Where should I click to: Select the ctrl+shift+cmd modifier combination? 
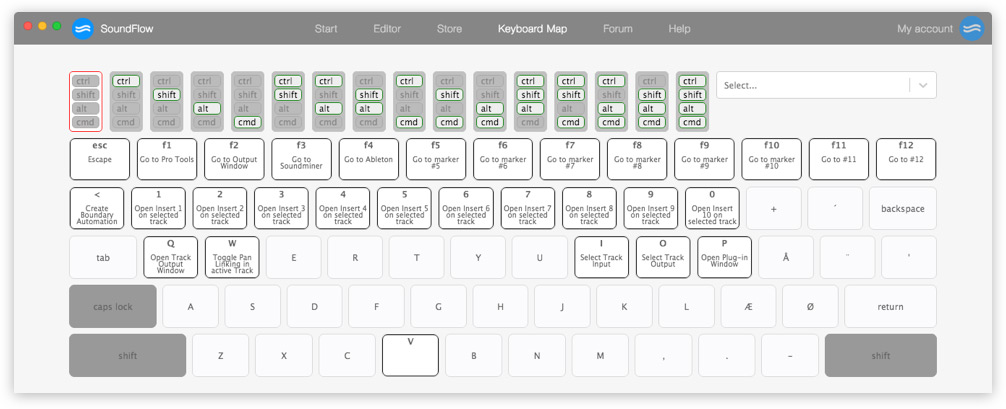tap(570, 101)
